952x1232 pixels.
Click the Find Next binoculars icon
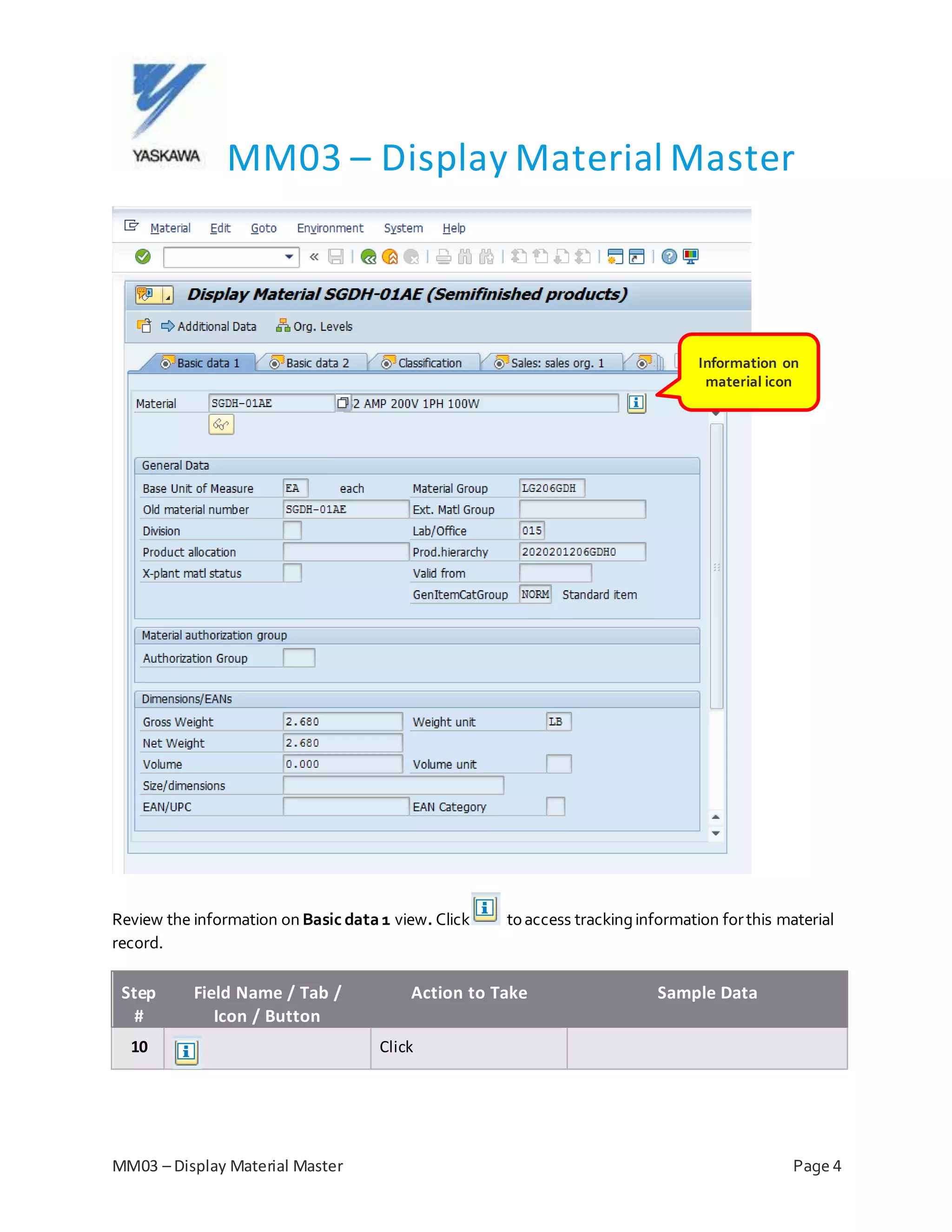tap(486, 257)
